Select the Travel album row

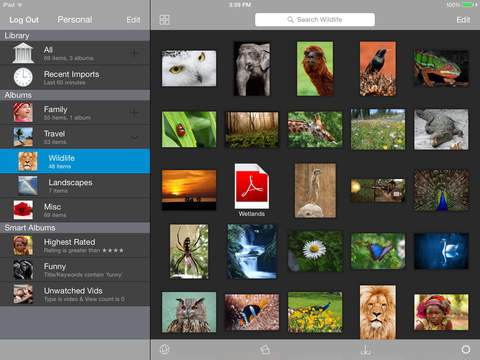click(x=75, y=137)
